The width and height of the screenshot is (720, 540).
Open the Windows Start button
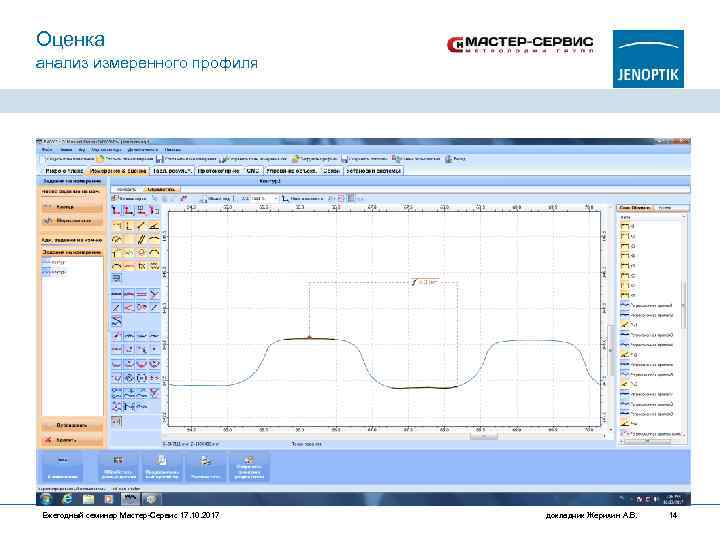point(46,499)
